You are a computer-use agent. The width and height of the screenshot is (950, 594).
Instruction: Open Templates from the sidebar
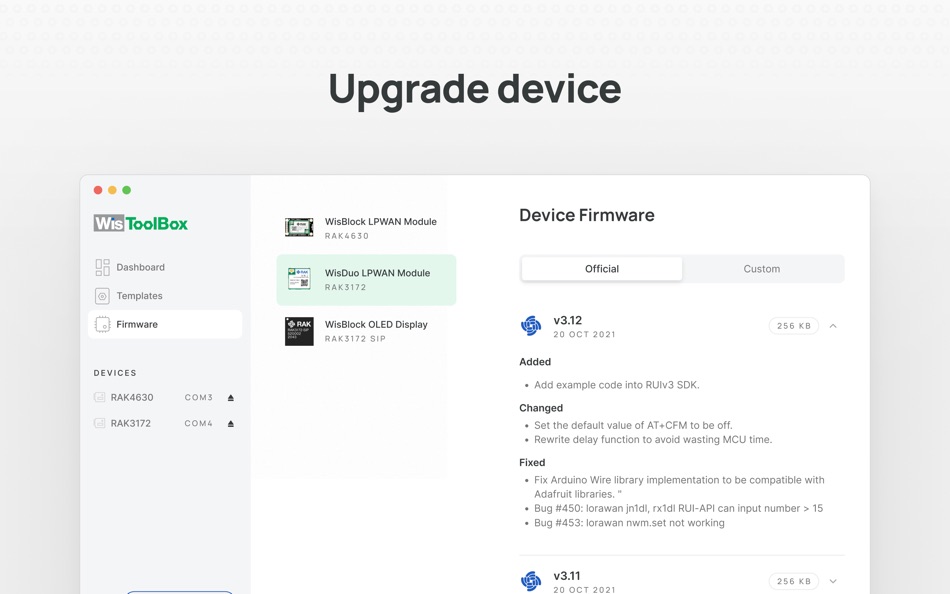pos(165,296)
